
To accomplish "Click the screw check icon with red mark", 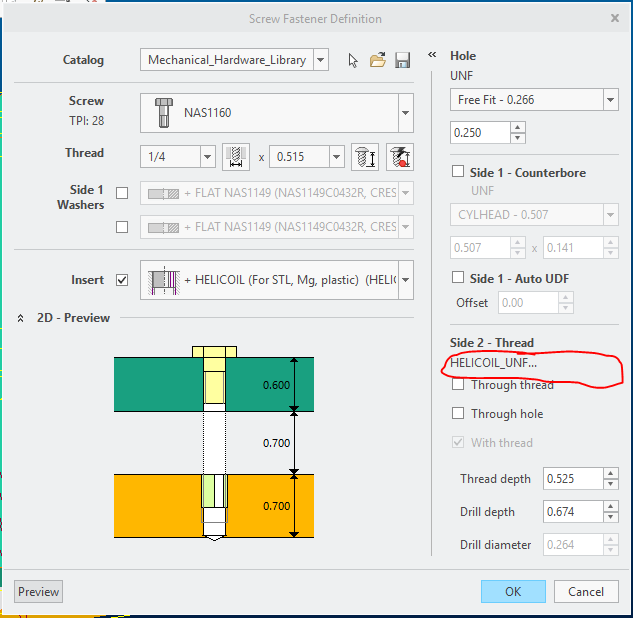I will (400, 156).
